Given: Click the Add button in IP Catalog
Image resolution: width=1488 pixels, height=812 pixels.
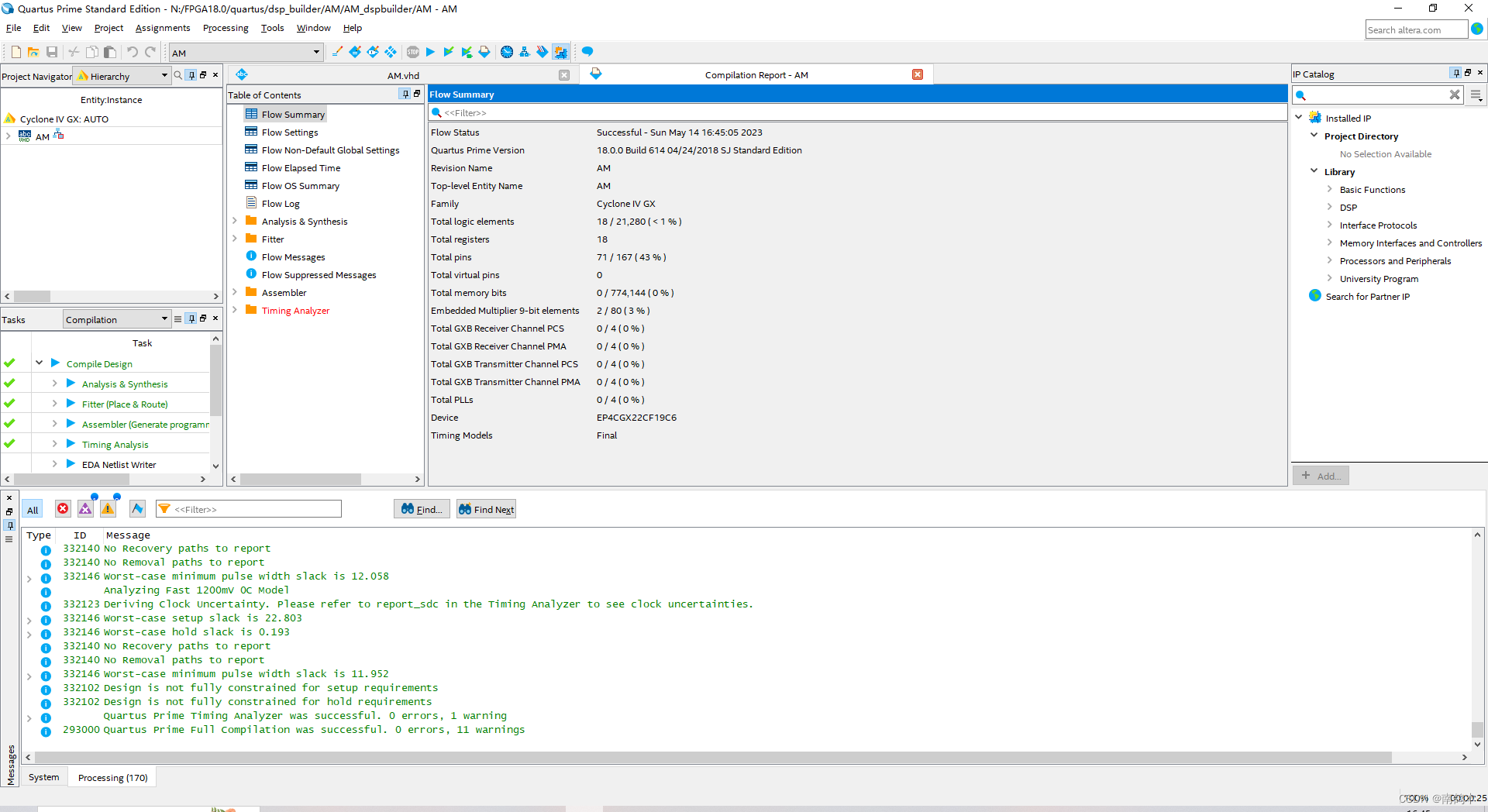Looking at the screenshot, I should click(x=1321, y=475).
